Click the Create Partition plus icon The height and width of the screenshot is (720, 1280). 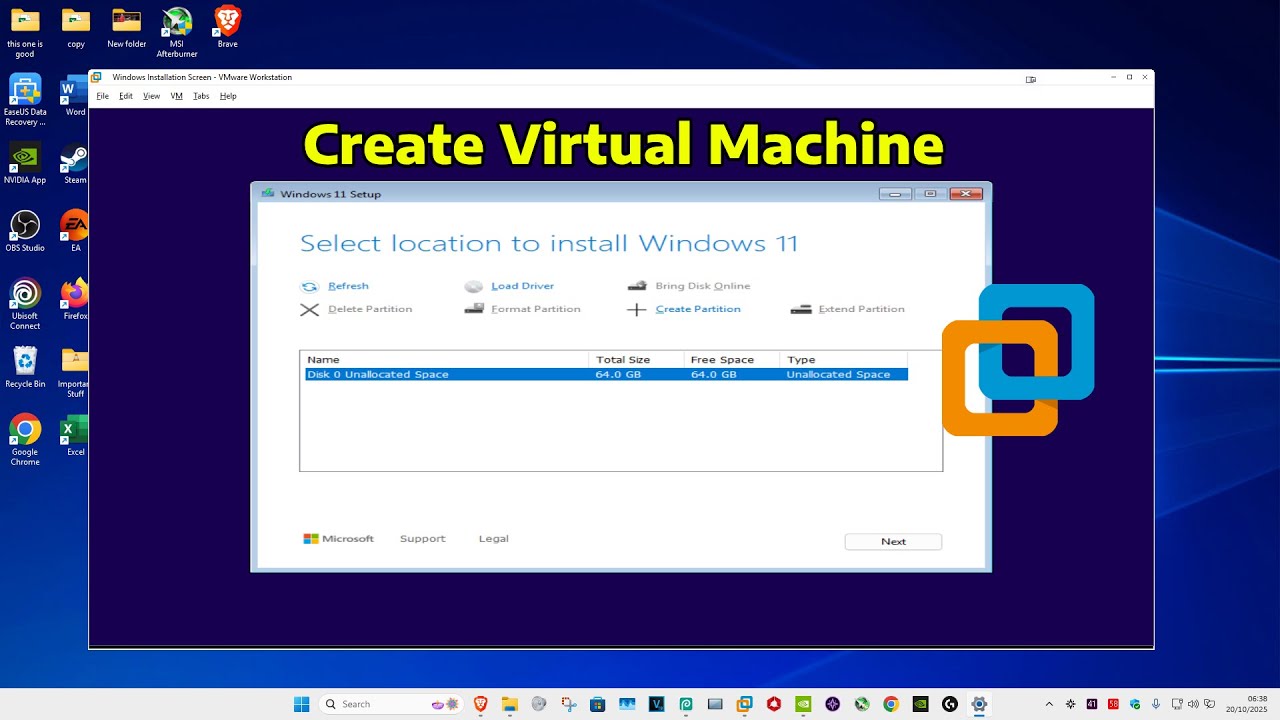click(x=637, y=310)
